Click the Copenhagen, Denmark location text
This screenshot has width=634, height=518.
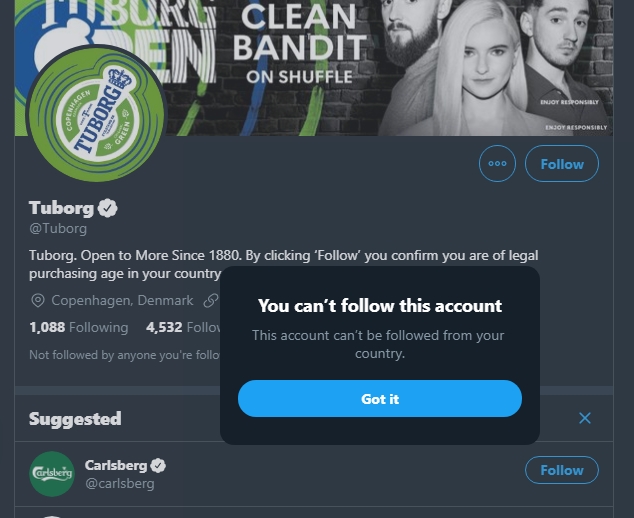[122, 300]
